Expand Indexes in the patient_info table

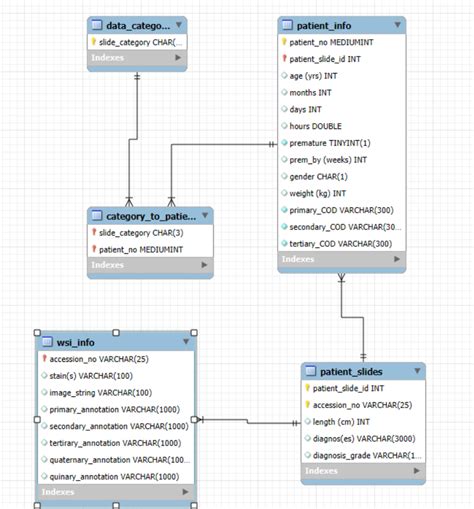(397, 259)
